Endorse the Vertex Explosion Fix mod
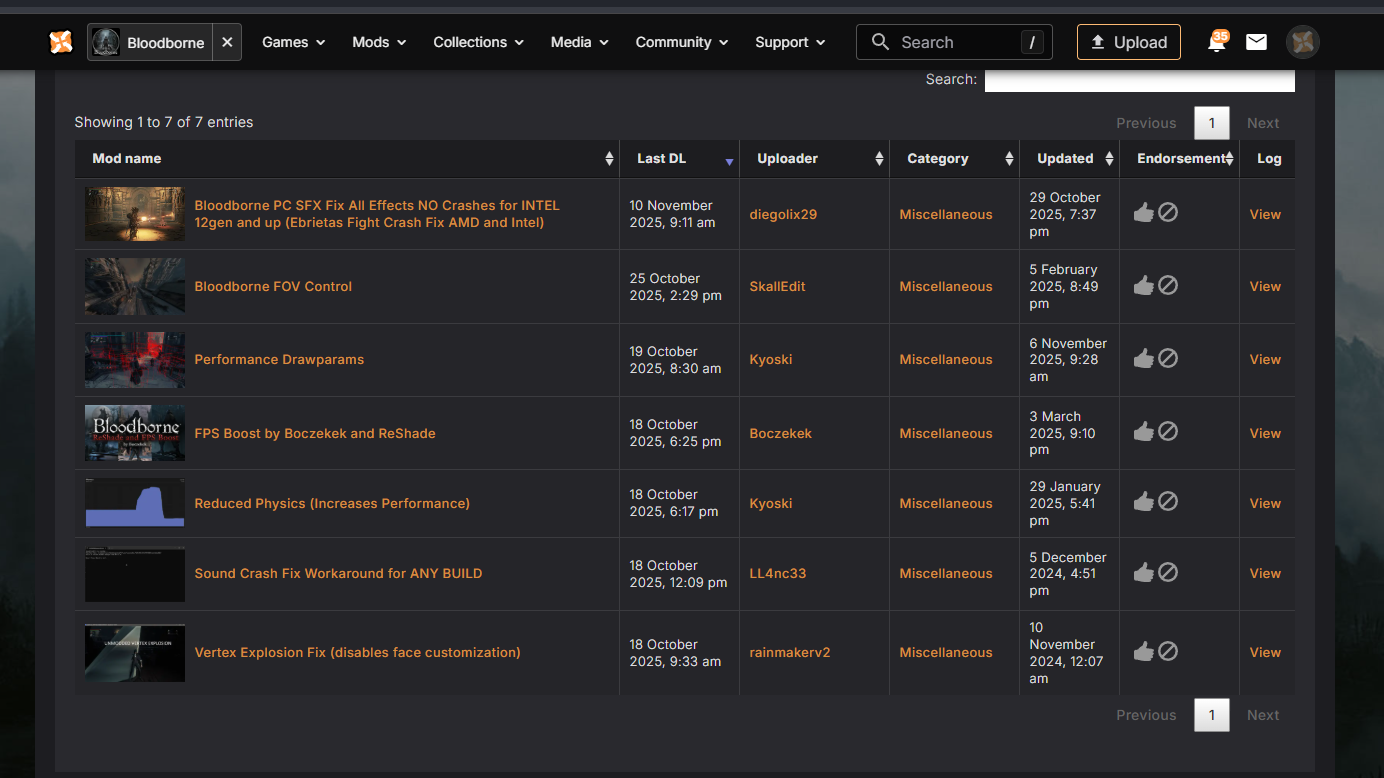 (x=1144, y=652)
